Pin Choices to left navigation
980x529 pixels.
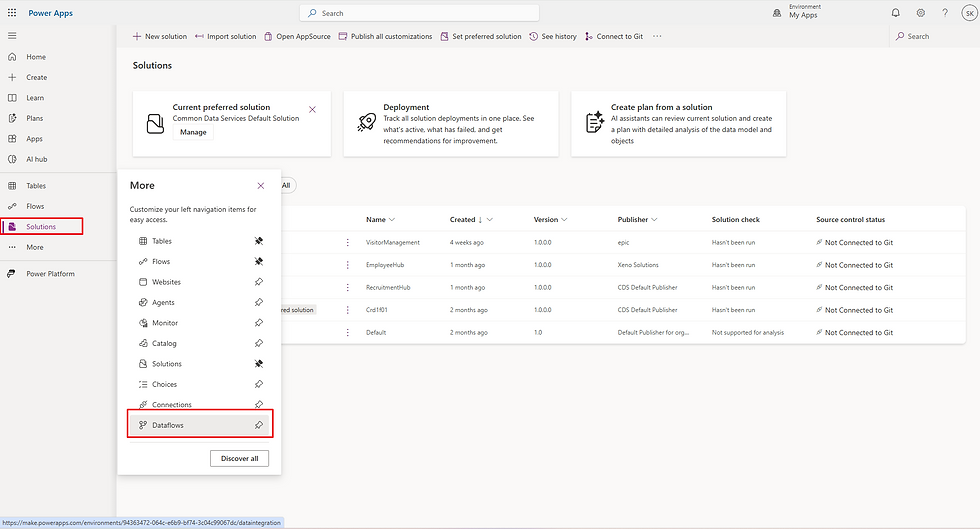[259, 385]
